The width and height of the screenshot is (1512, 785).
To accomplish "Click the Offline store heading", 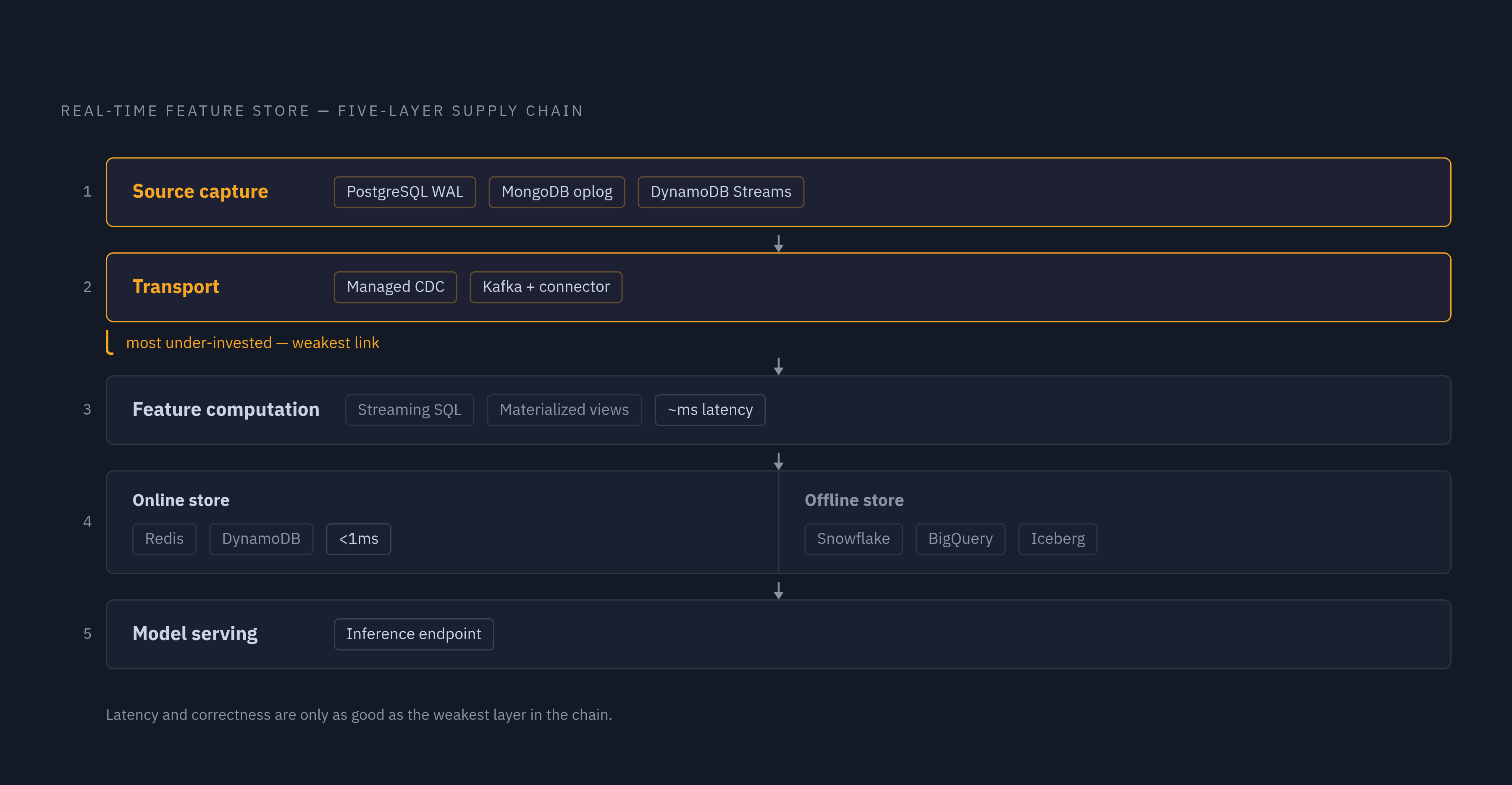I will click(x=854, y=500).
